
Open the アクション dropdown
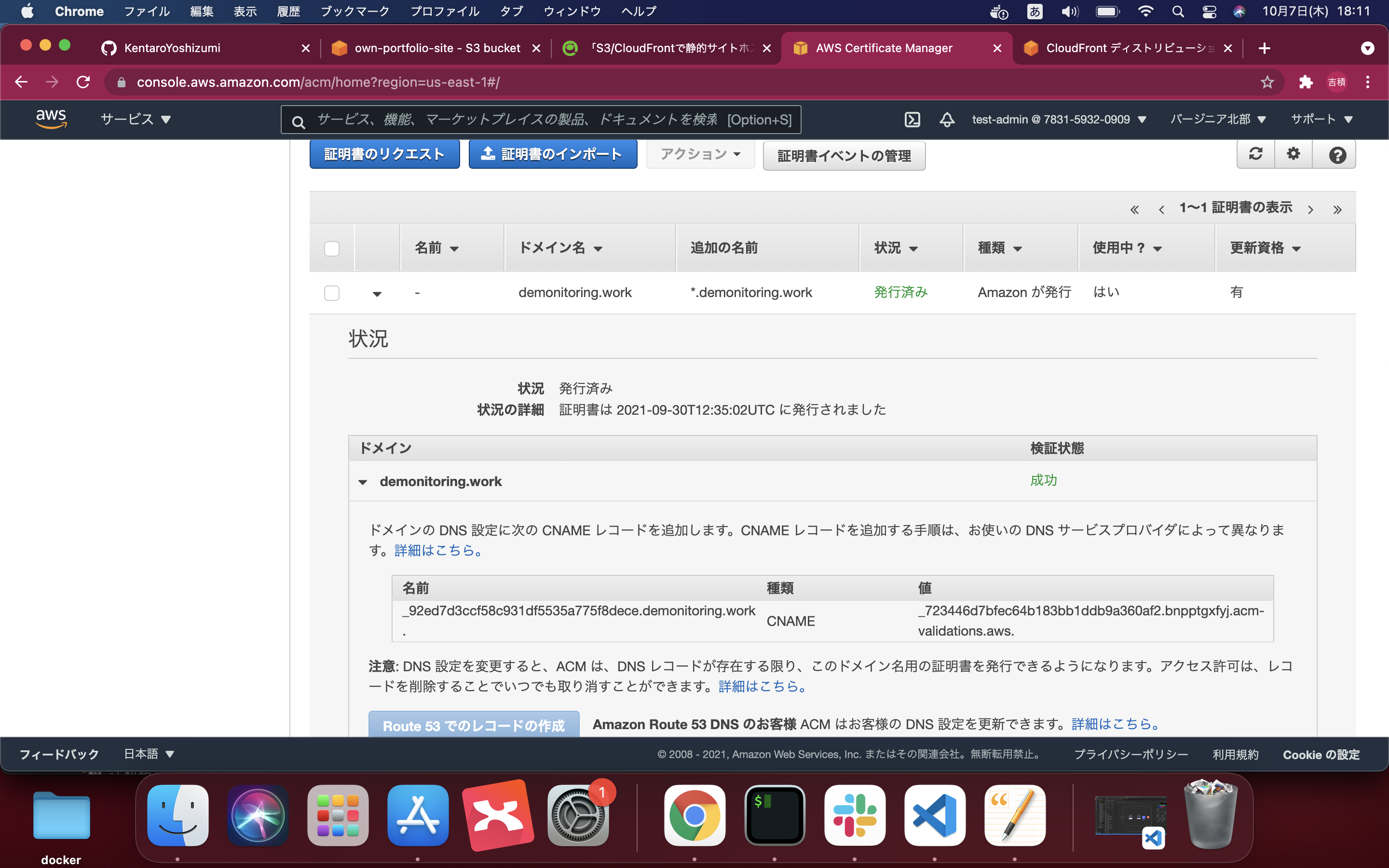(x=700, y=154)
